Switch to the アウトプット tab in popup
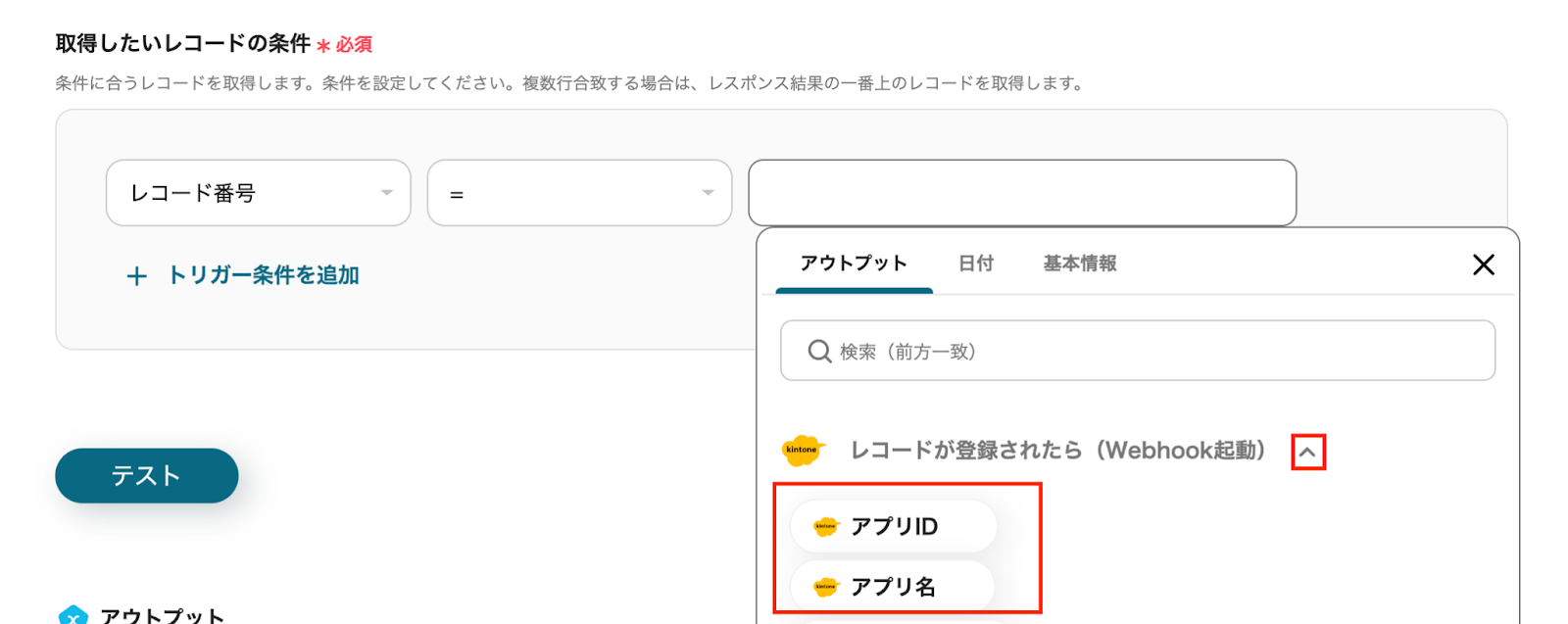Image resolution: width=1568 pixels, height=624 pixels. pos(854,264)
